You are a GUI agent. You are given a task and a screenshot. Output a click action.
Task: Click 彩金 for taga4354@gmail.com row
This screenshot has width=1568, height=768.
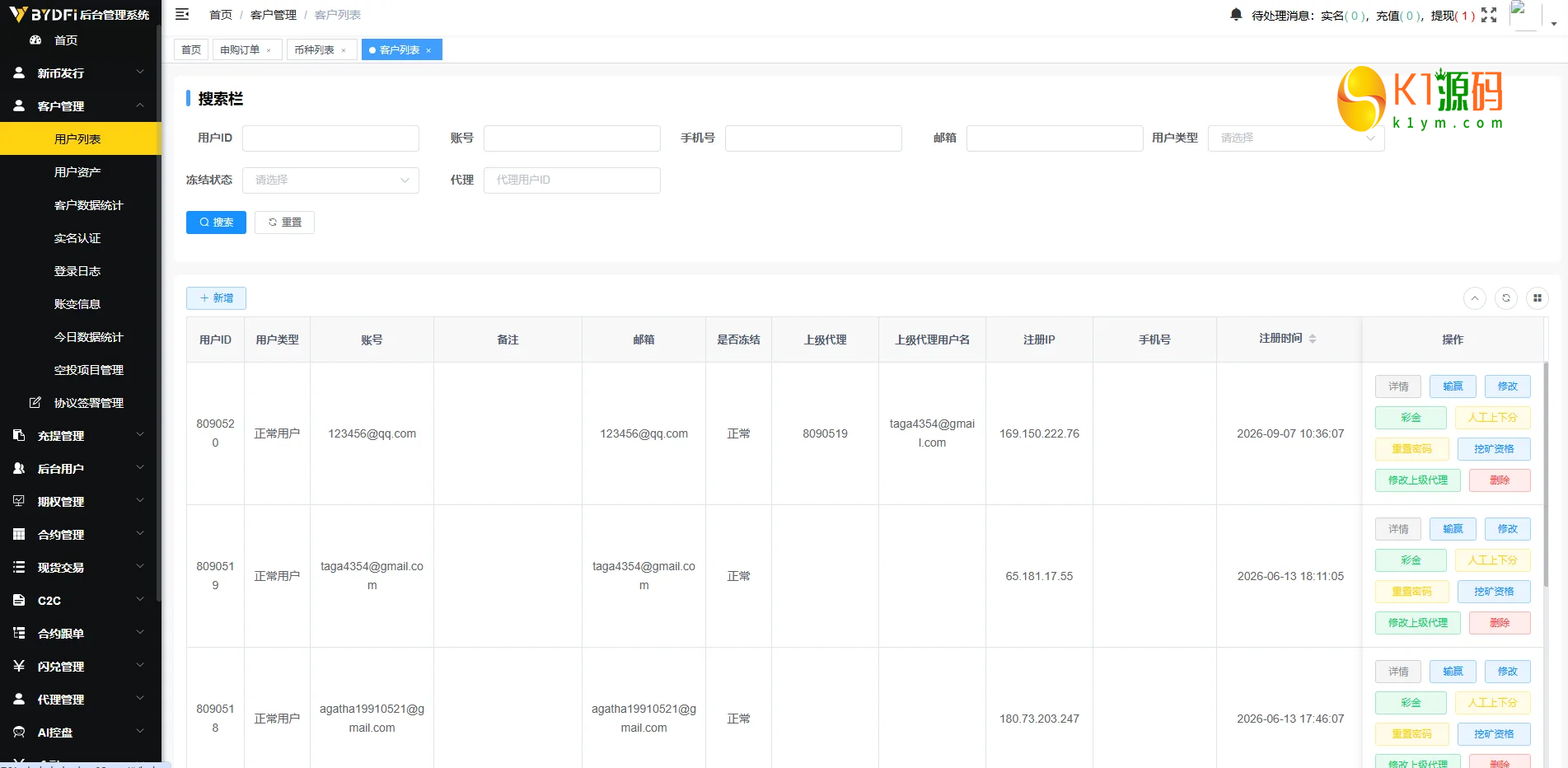point(1411,560)
